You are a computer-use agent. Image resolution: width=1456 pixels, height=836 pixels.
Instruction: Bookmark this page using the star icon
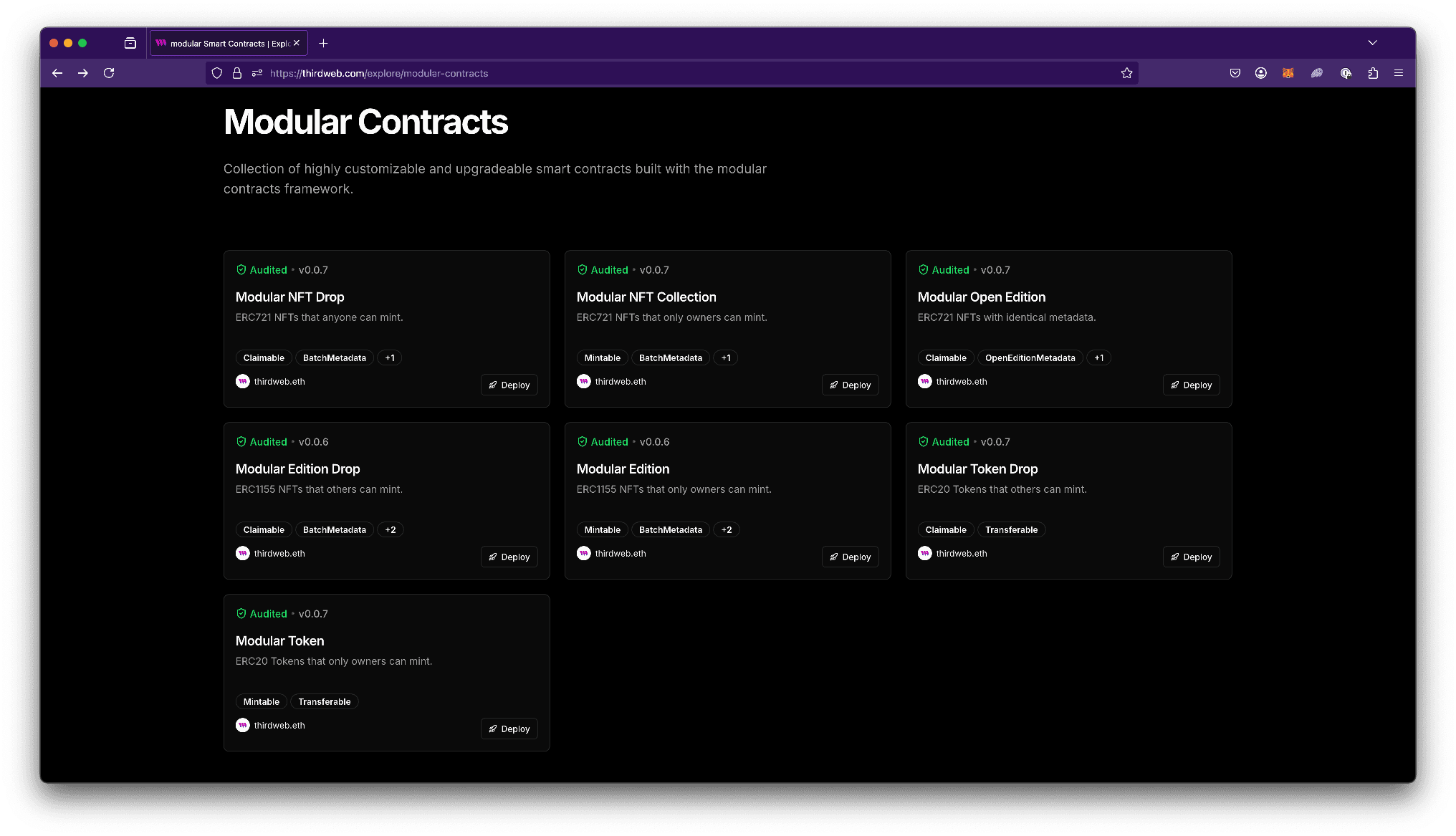(1126, 72)
